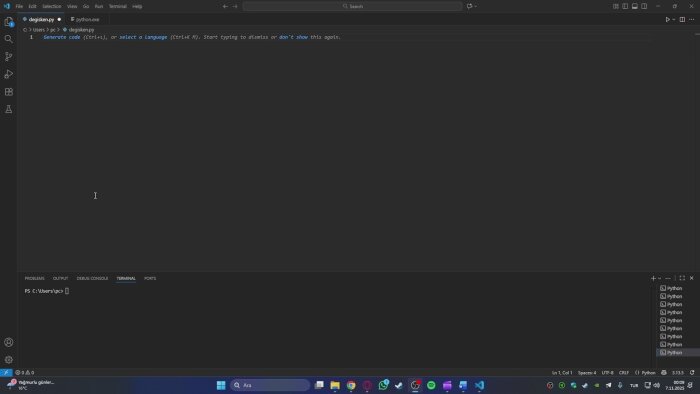Click the don't show link
The image size is (700, 394).
pos(293,37)
